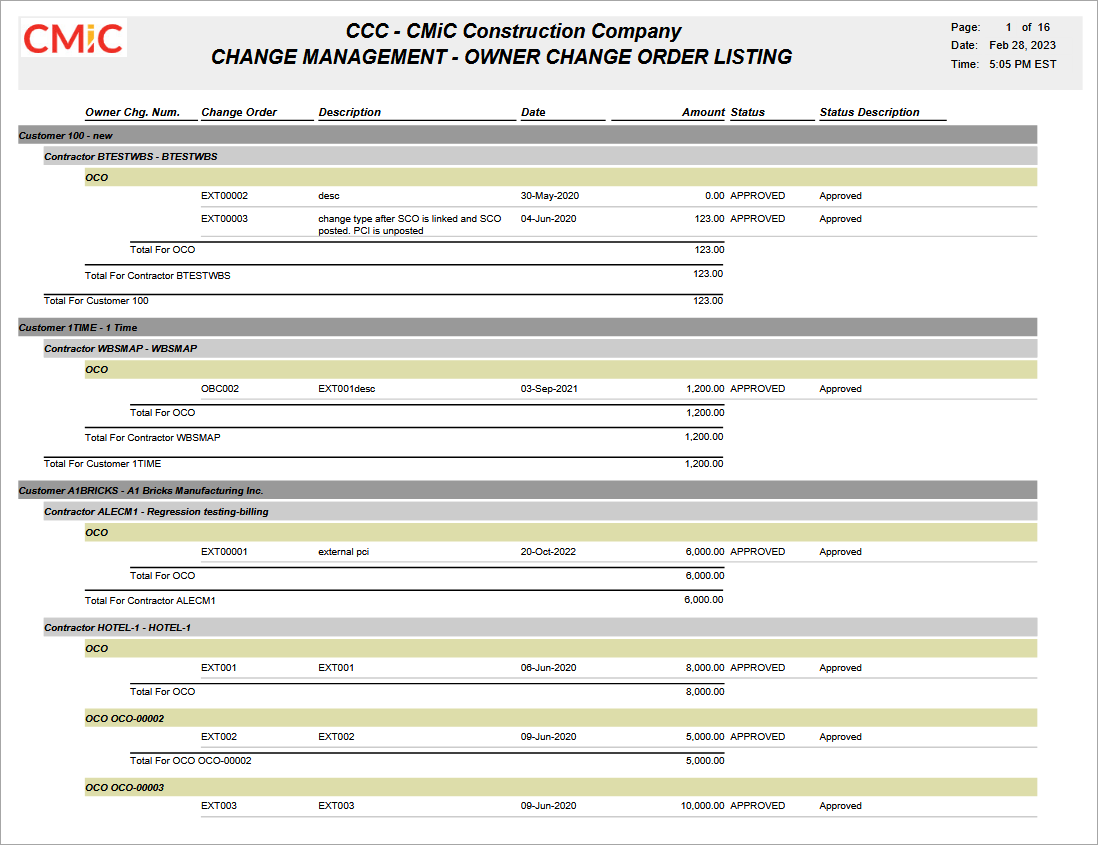Click Total For OCO OCO-00002 label
Image resolution: width=1098 pixels, height=845 pixels.
[190, 760]
